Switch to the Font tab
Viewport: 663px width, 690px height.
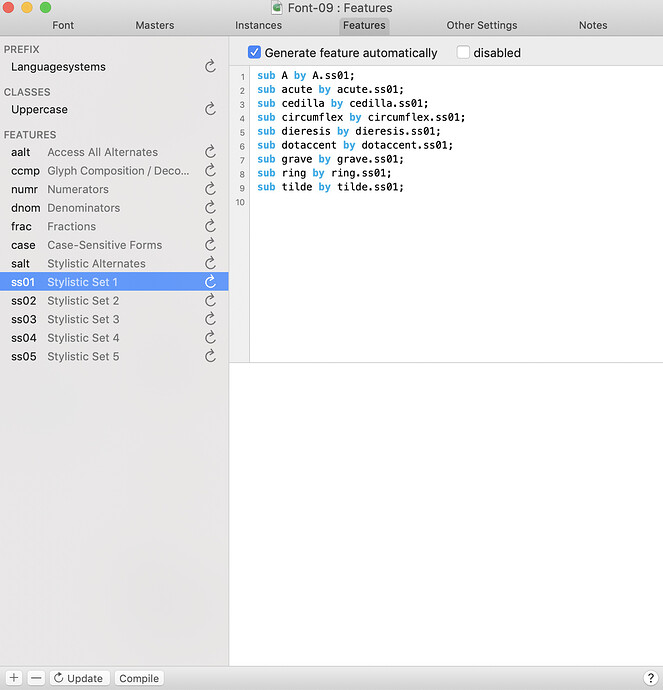point(63,25)
